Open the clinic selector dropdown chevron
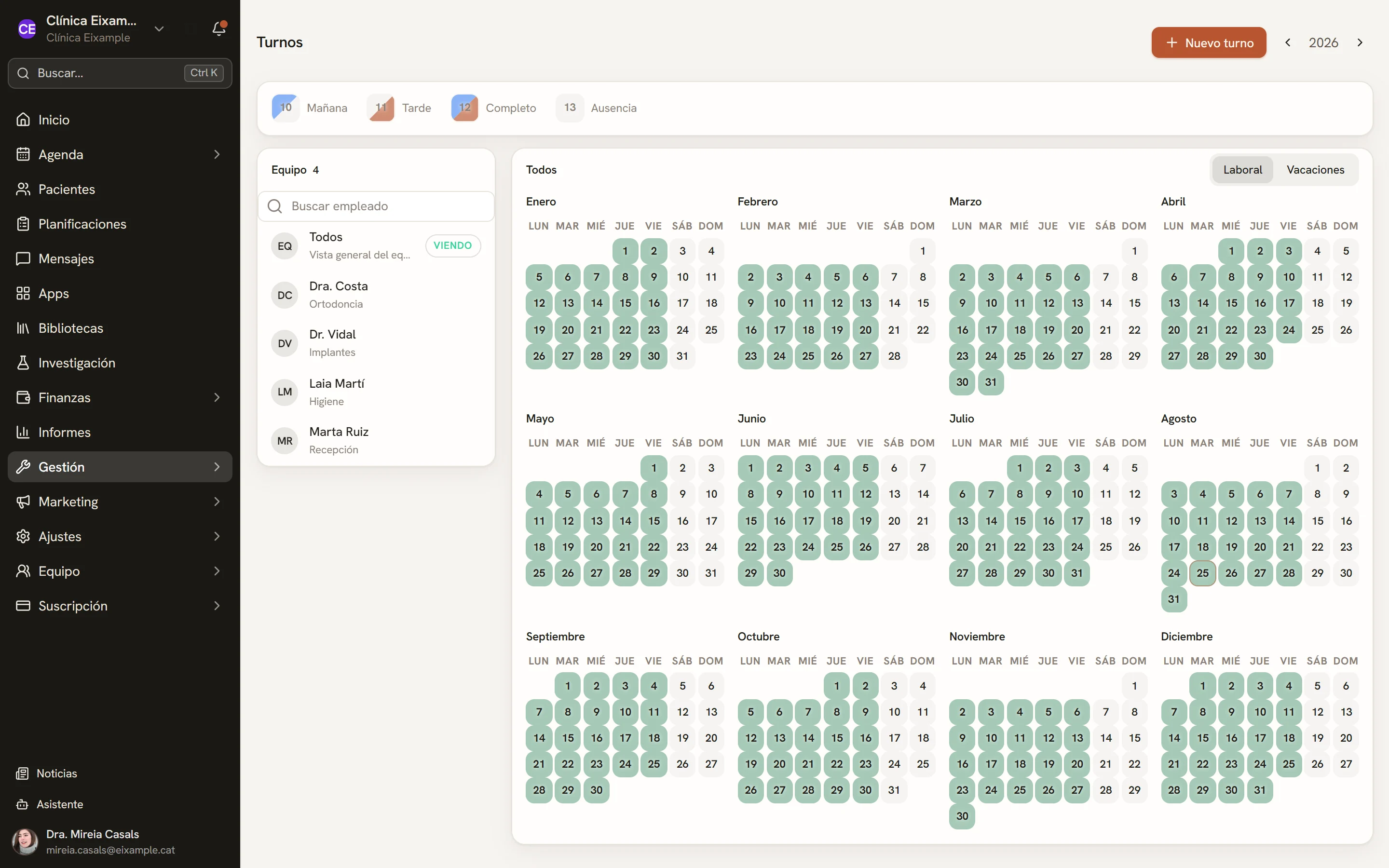 159,29
